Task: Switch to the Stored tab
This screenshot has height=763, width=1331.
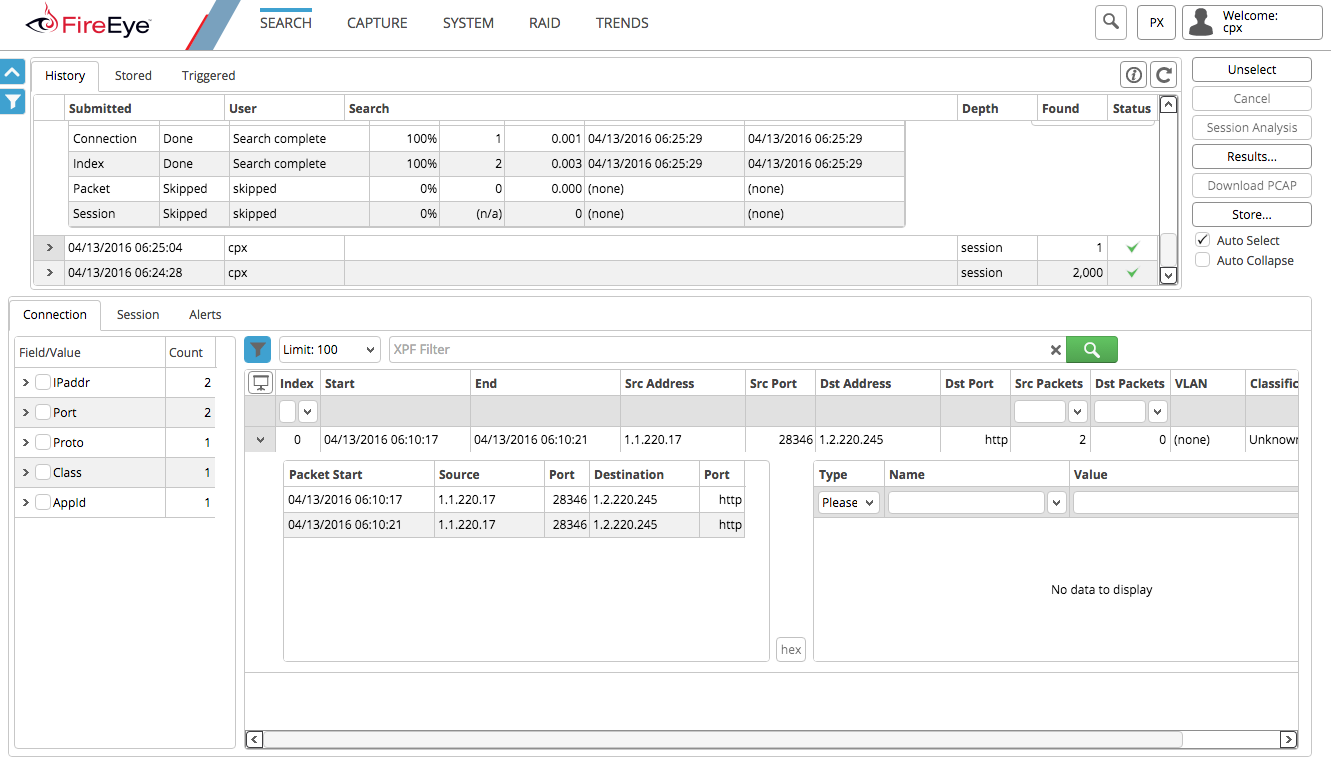Action: click(x=133, y=75)
